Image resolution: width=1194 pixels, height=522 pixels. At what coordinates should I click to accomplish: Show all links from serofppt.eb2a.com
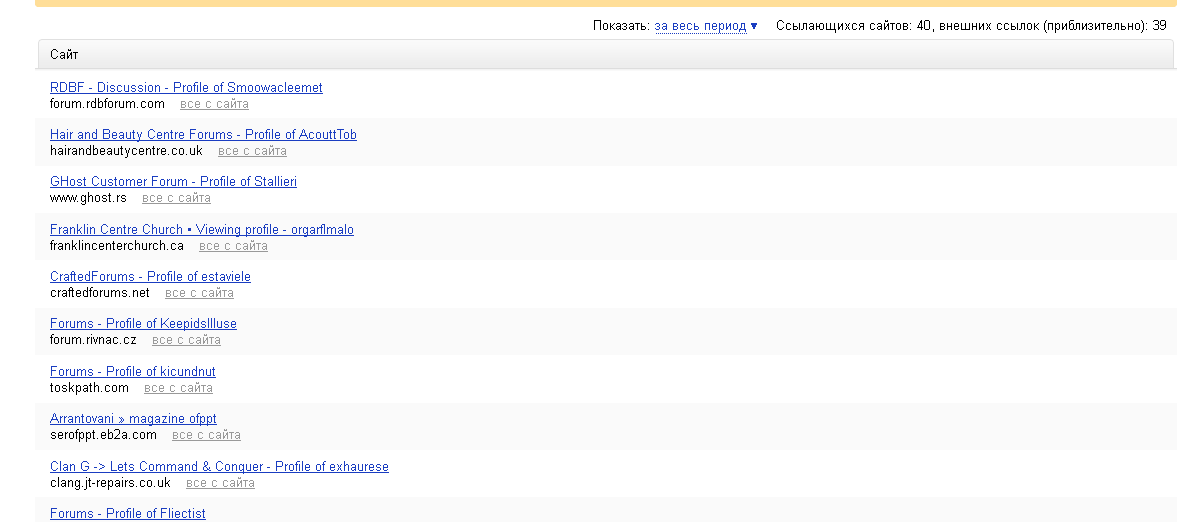click(x=206, y=435)
